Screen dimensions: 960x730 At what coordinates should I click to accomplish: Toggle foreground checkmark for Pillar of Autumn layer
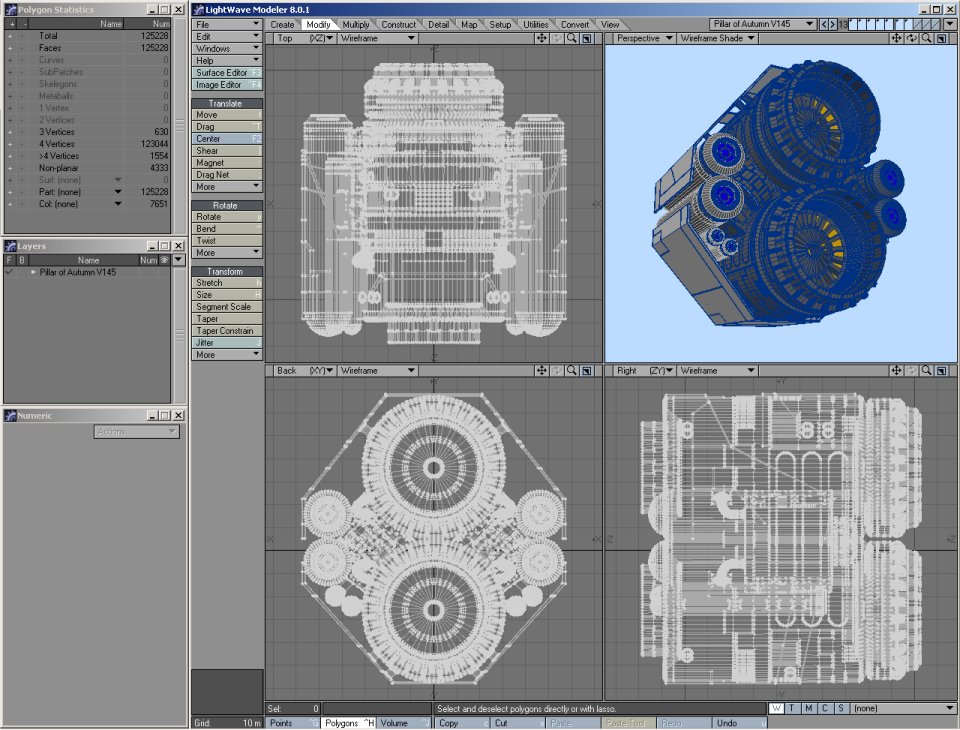point(9,272)
